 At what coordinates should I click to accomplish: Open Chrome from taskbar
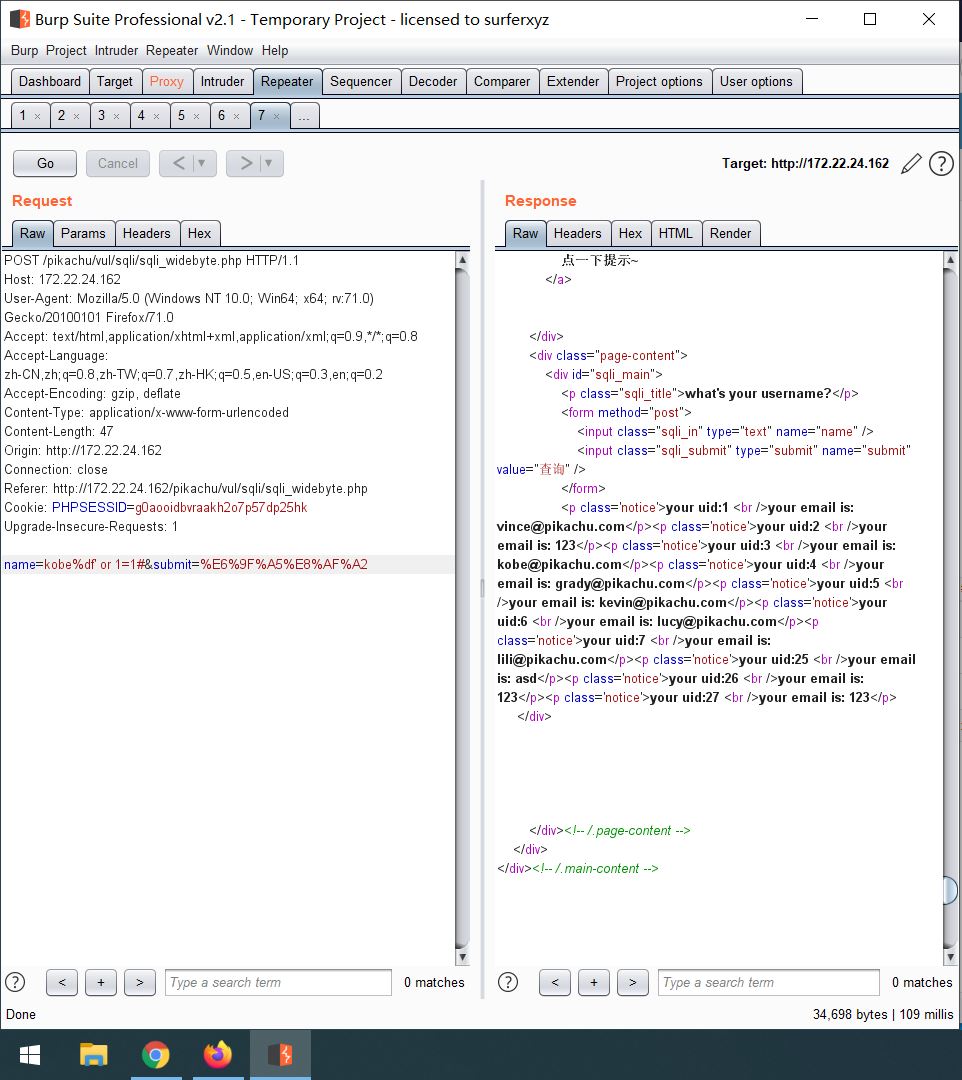156,1055
